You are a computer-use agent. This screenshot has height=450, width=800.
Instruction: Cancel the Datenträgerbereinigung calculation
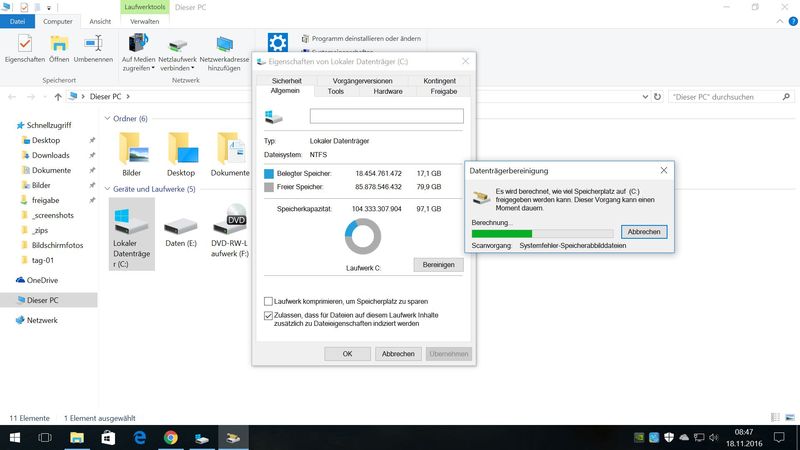(x=644, y=232)
